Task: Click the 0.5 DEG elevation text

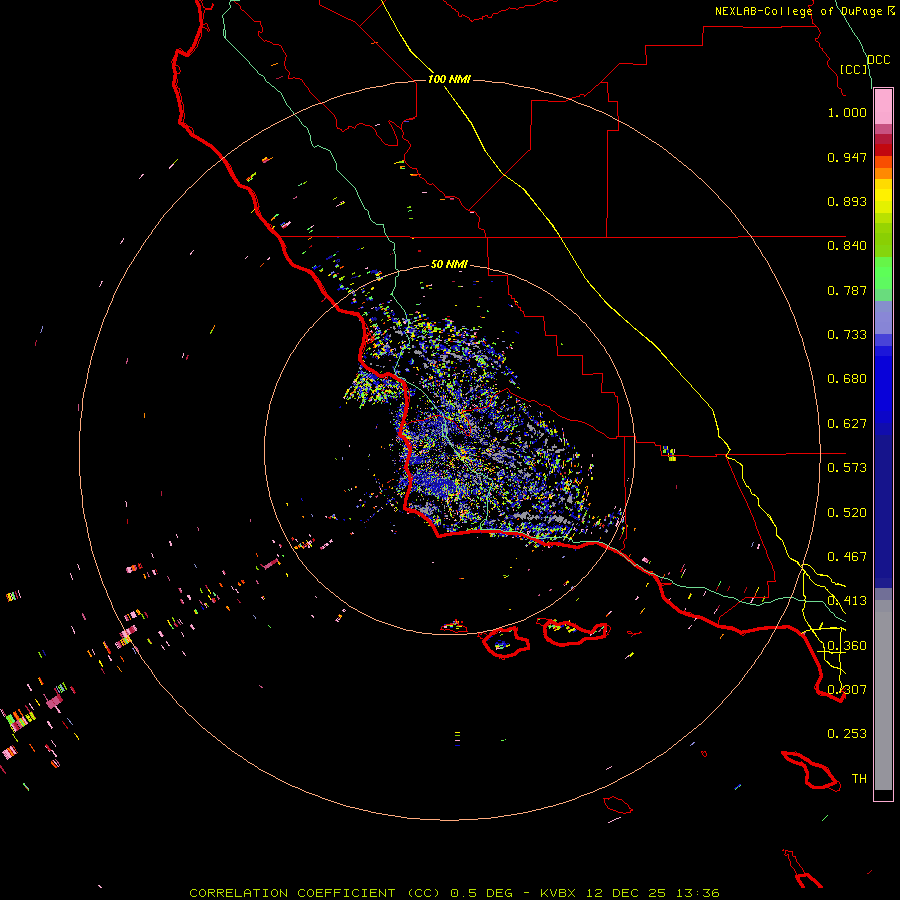Action: pos(481,893)
